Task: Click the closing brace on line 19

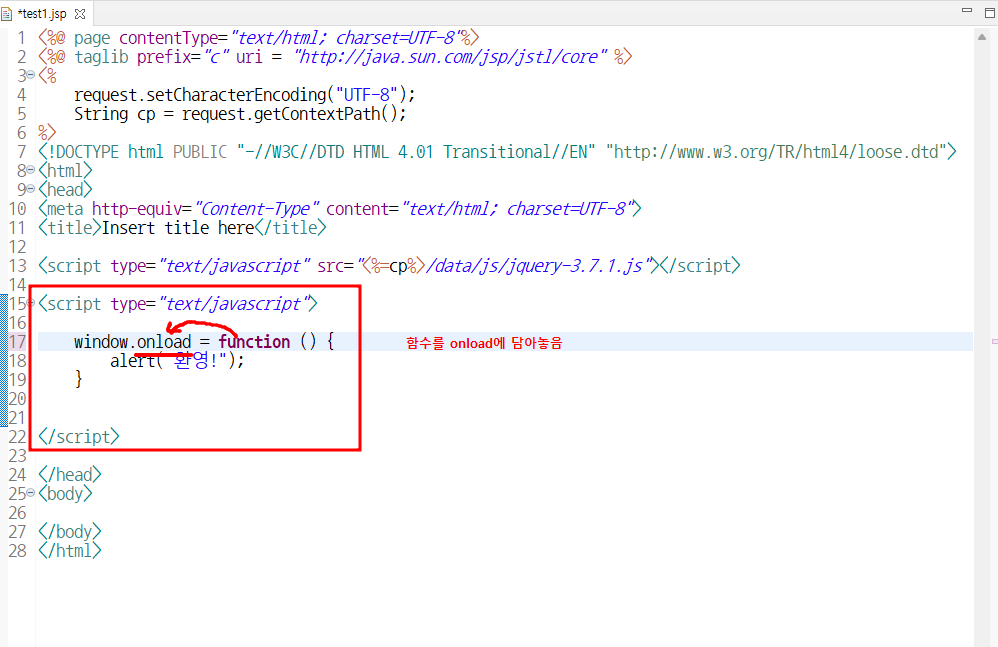Action: (78, 380)
